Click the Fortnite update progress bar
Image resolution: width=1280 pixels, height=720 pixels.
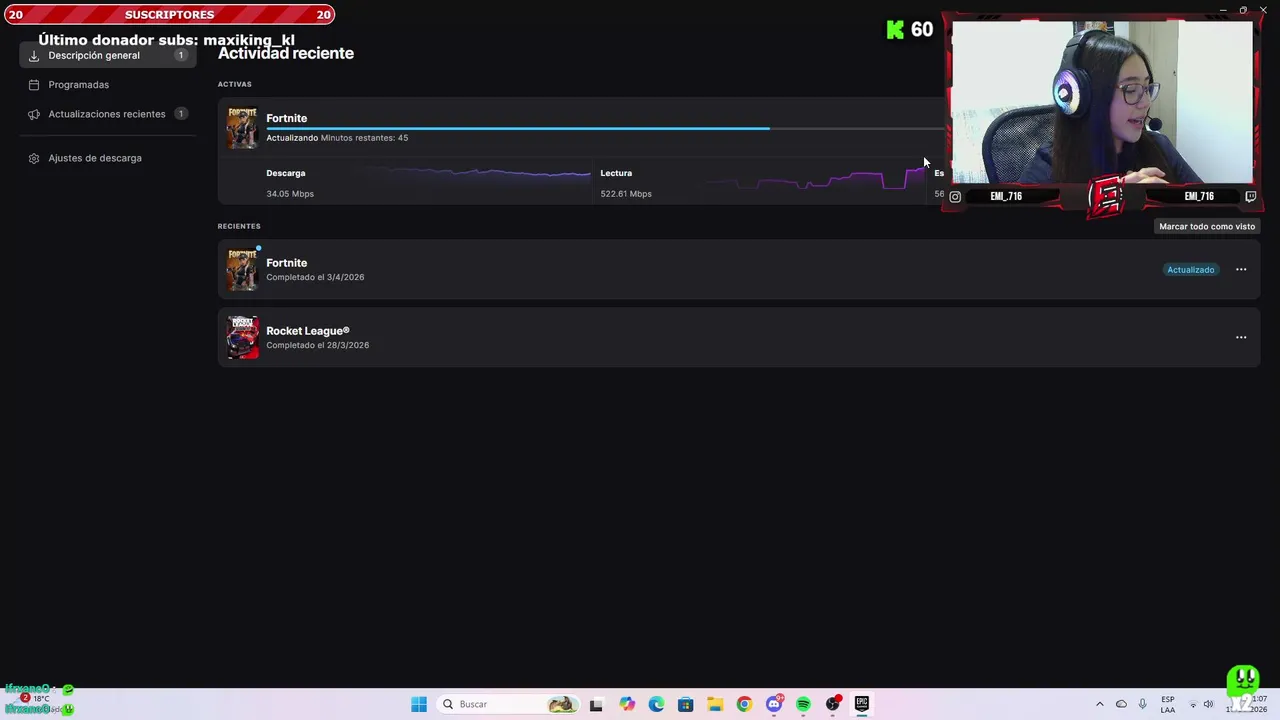[x=605, y=128]
